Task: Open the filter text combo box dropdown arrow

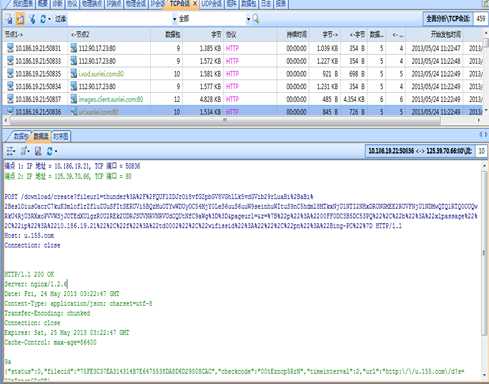Action: click(174, 19)
